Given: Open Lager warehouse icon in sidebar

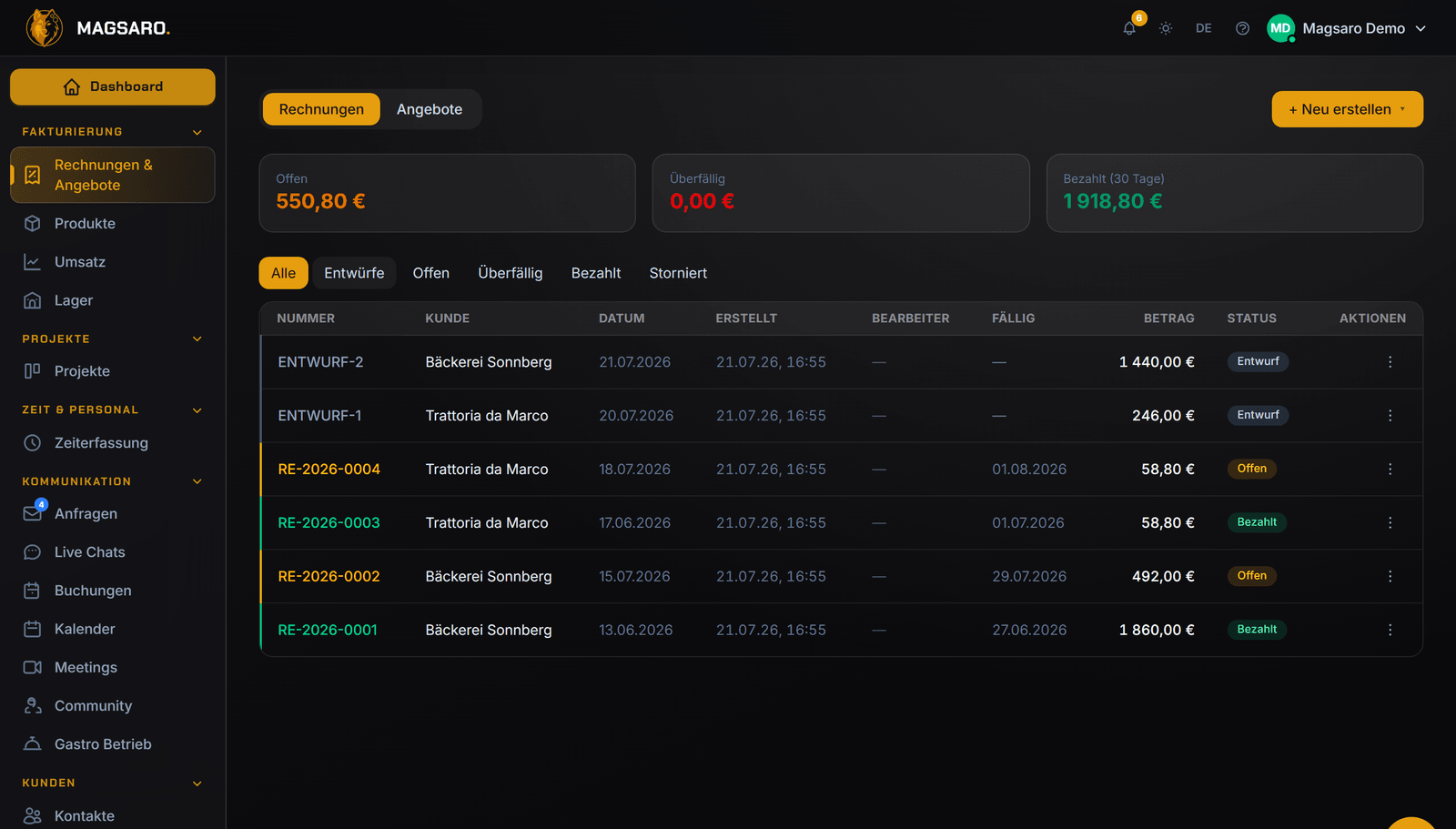Looking at the screenshot, I should pos(33,300).
